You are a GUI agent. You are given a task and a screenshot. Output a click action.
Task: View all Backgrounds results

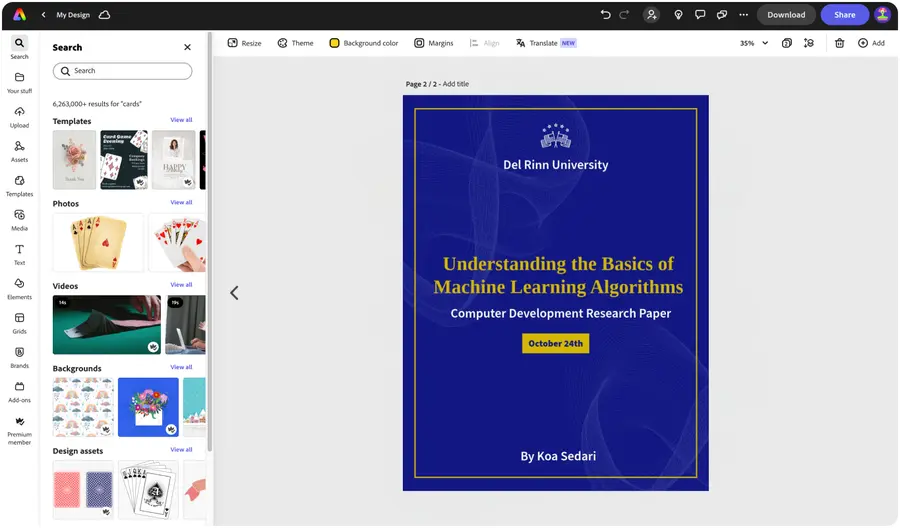[x=181, y=367]
